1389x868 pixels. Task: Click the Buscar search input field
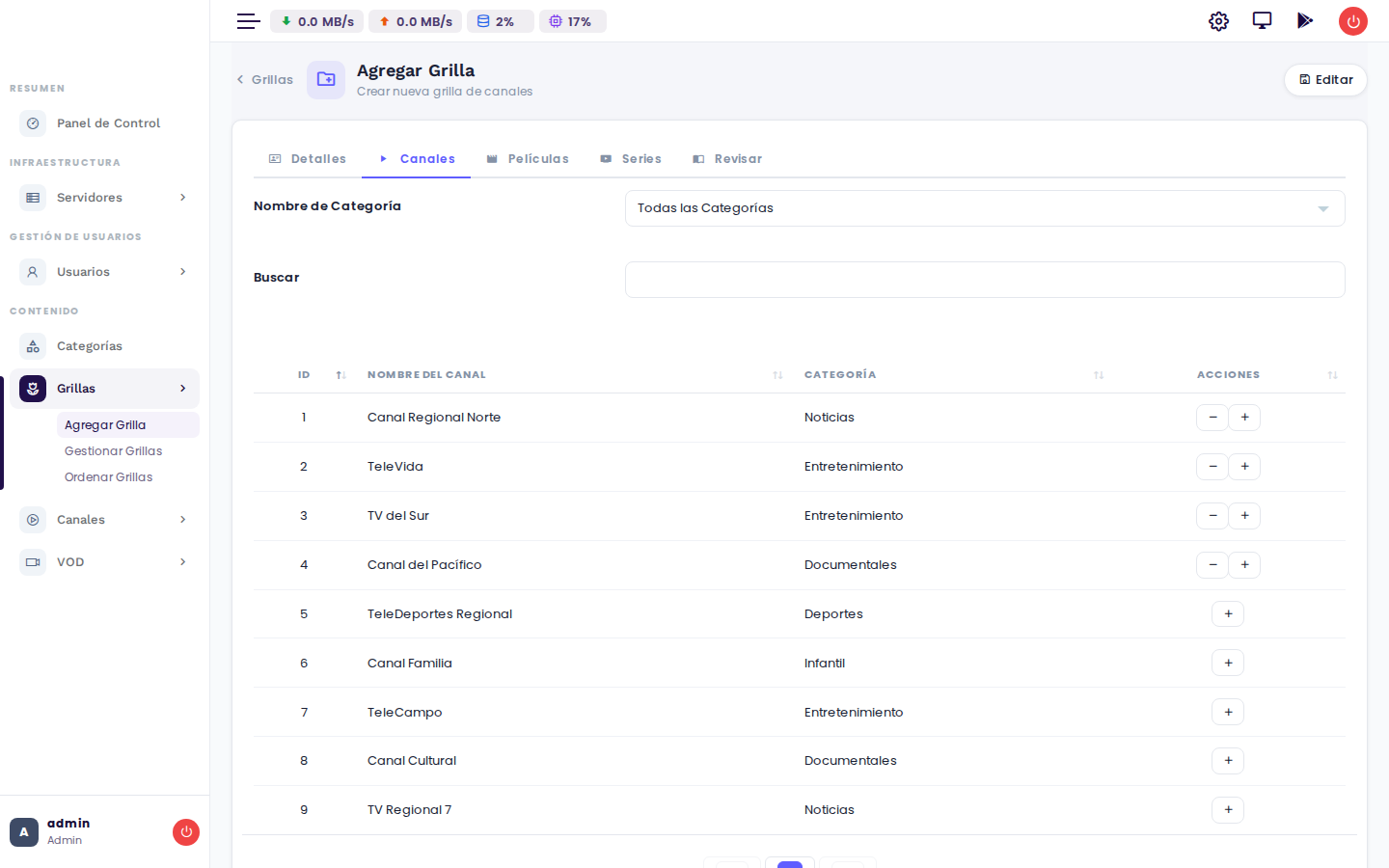985,280
